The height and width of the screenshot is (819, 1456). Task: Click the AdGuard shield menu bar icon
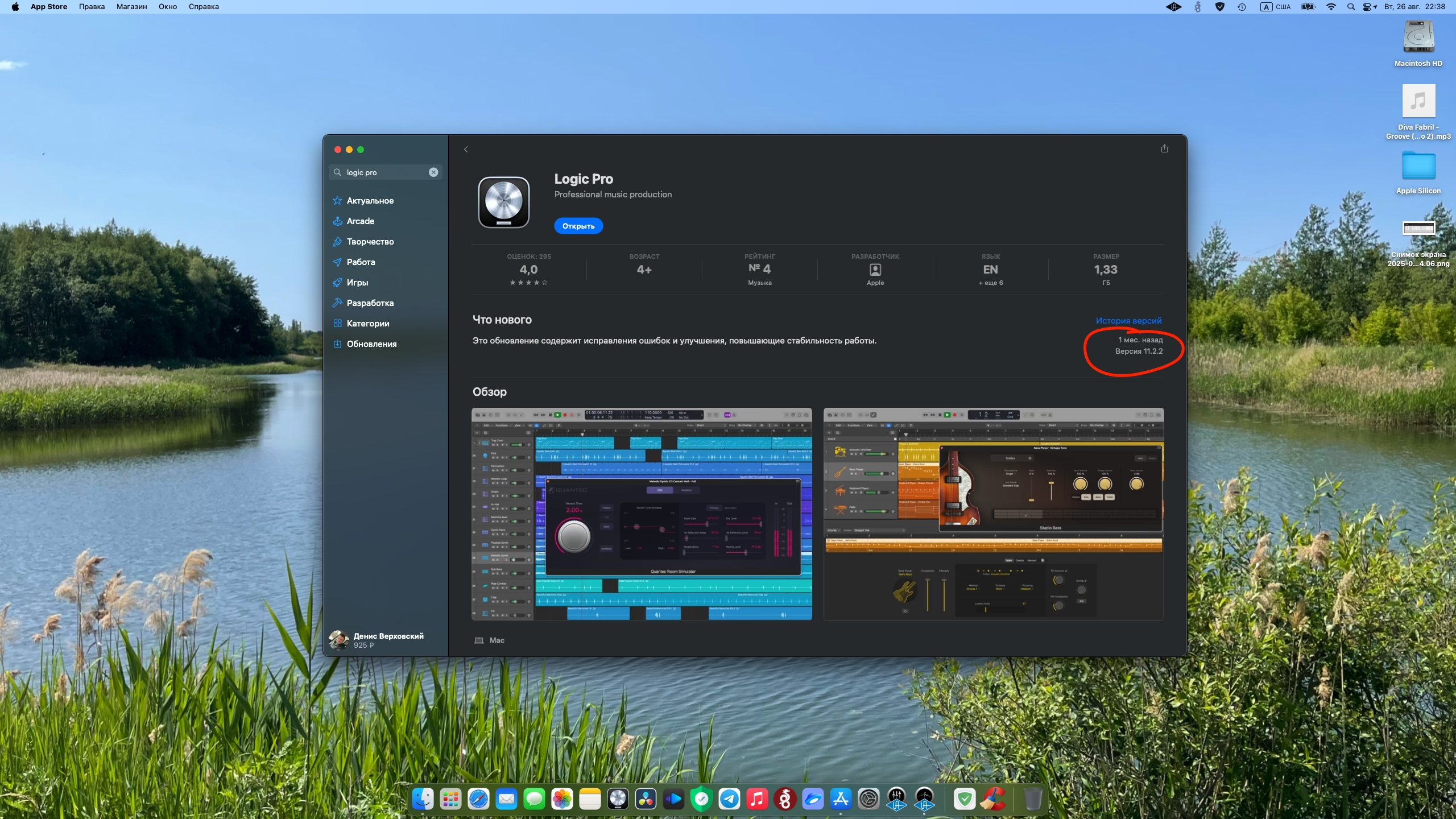point(1220,7)
